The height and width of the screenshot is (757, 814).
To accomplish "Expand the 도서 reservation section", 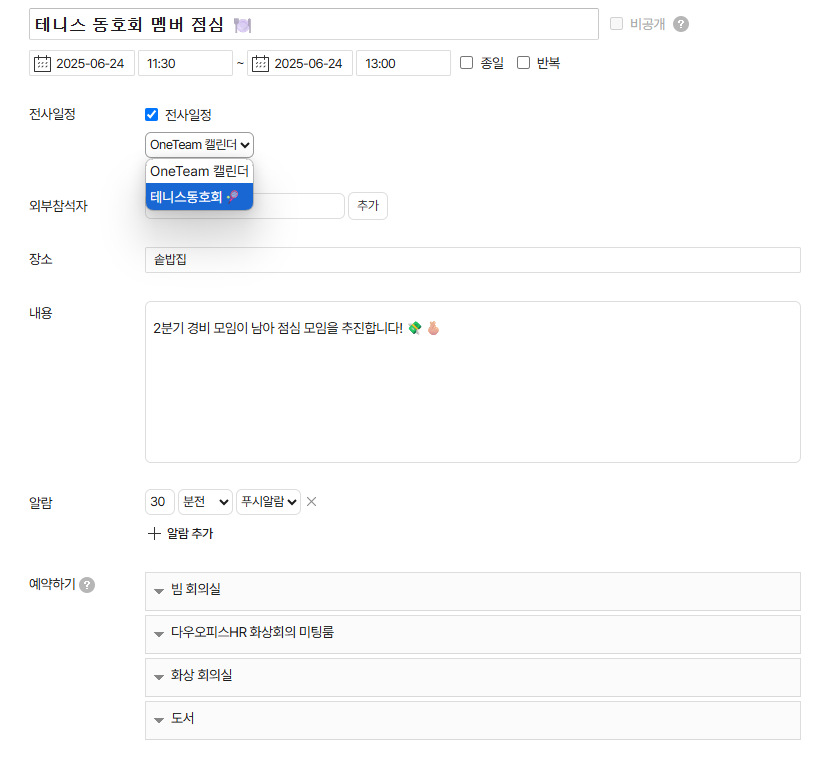I will coord(472,719).
